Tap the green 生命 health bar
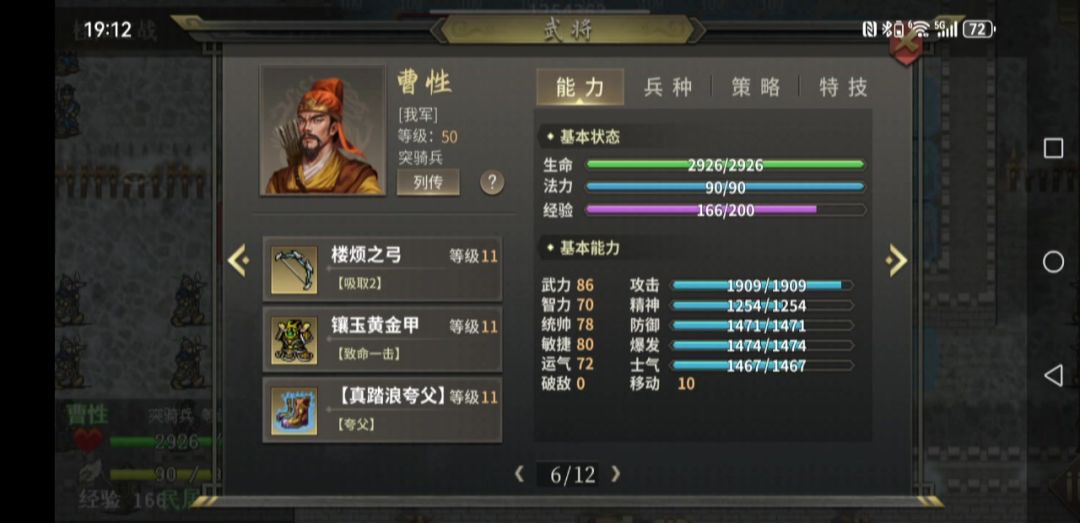The width and height of the screenshot is (1080, 523). pos(725,165)
